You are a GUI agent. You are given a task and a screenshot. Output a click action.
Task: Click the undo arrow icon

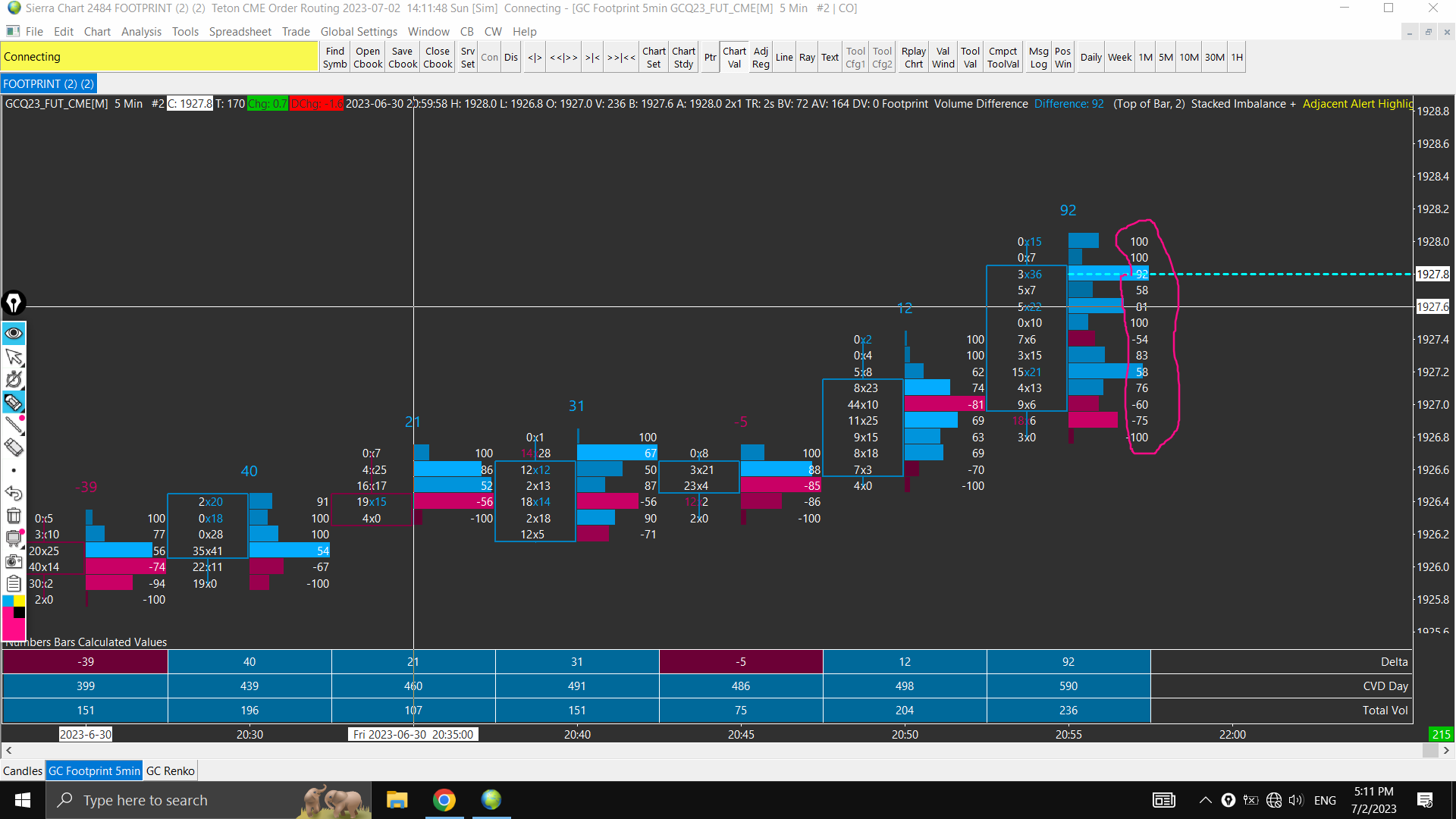point(14,493)
